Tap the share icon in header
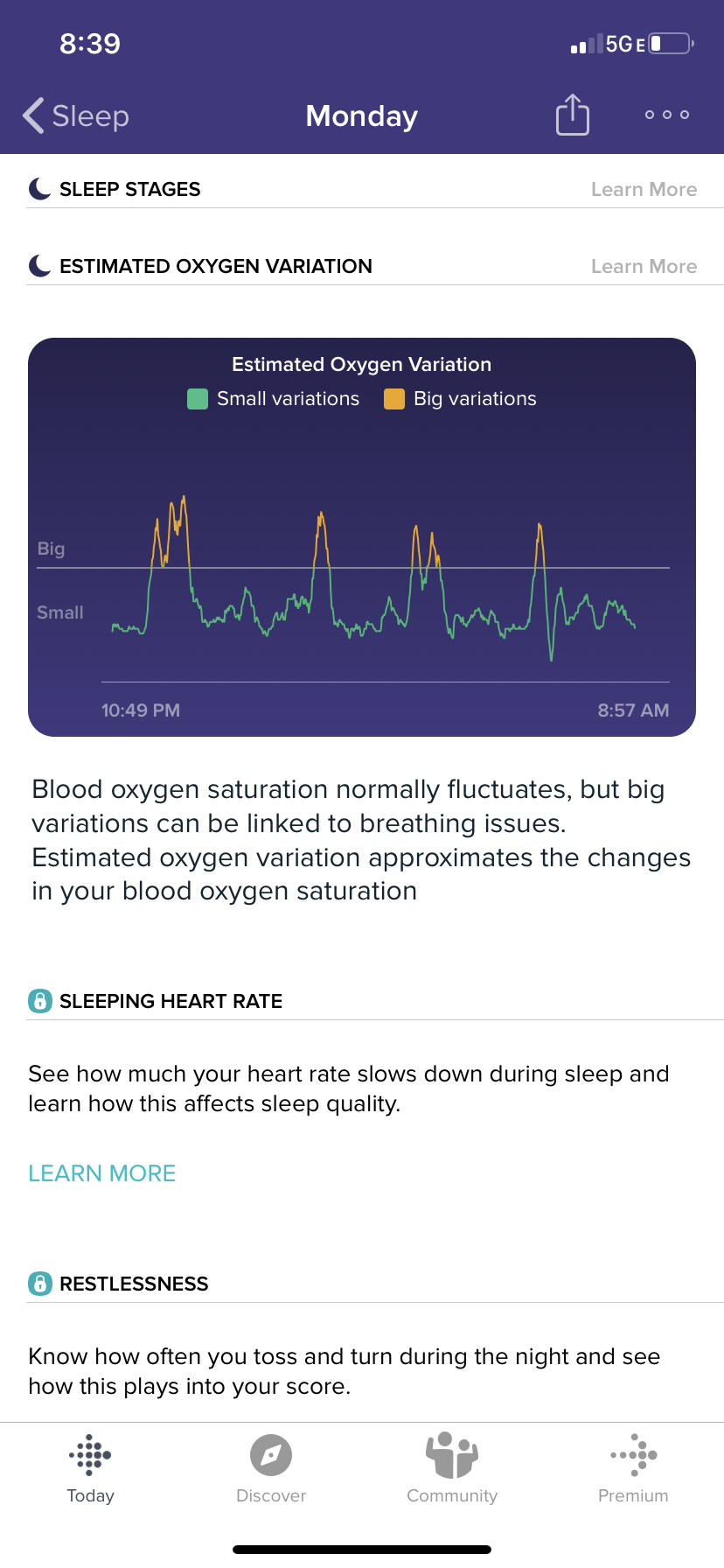Screen dimensions: 724x1568 point(573,115)
